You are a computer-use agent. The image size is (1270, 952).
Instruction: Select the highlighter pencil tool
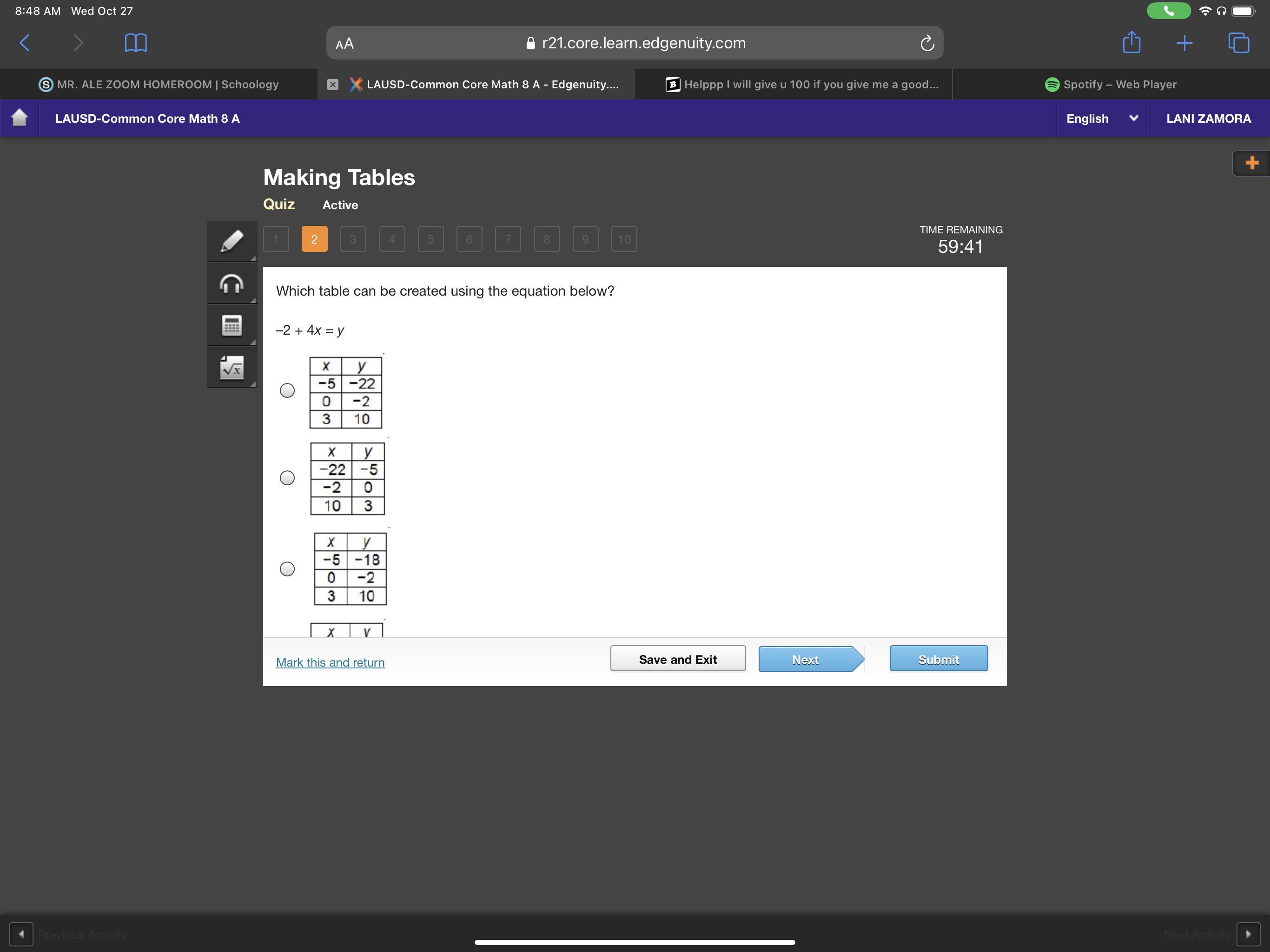232,241
